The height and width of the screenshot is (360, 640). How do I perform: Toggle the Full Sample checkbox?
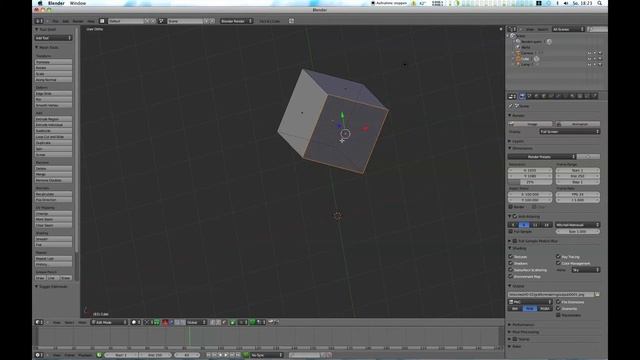pos(511,231)
